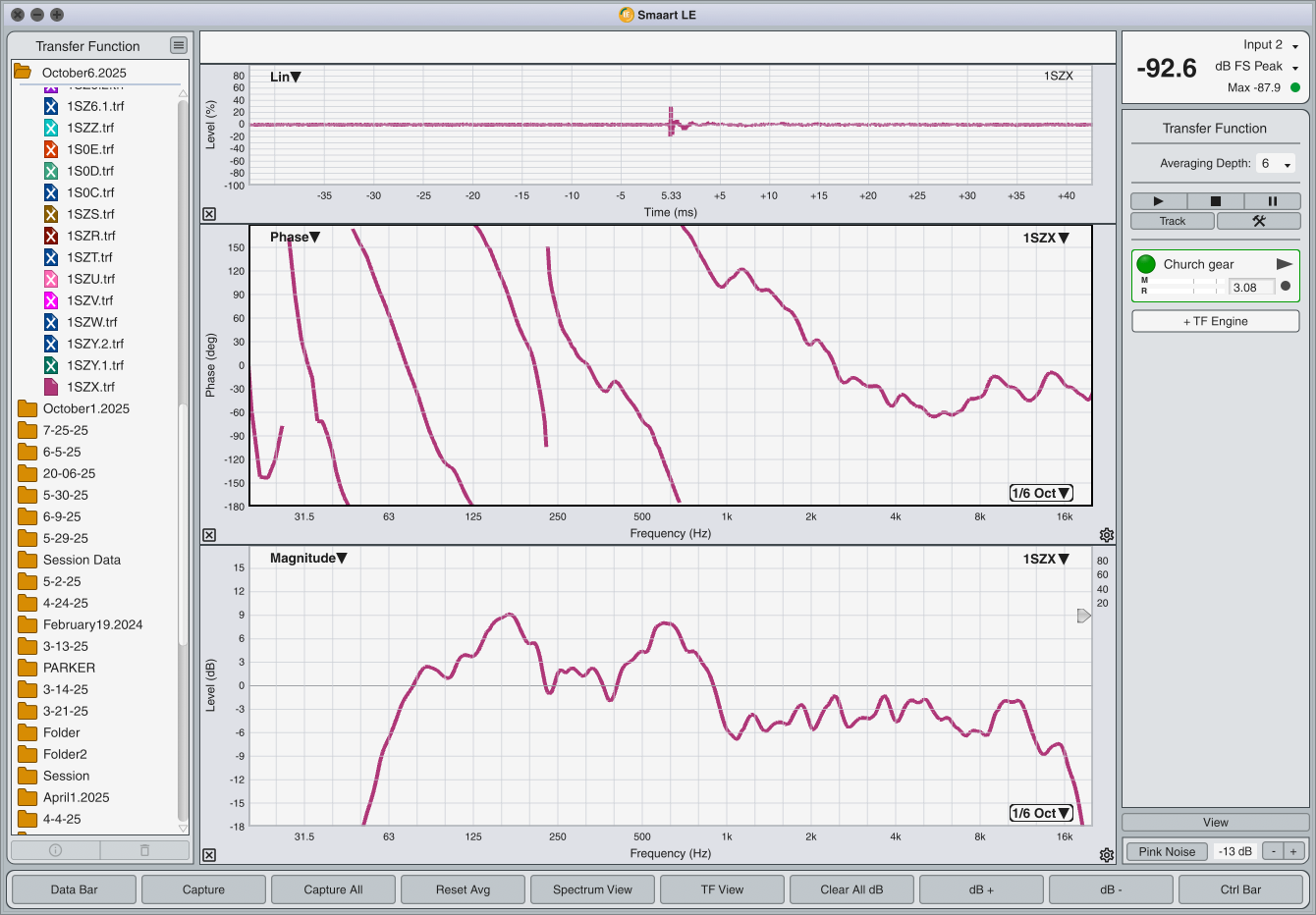The image size is (1316, 915).
Task: Click the + TF Engine button
Action: pos(1215,320)
